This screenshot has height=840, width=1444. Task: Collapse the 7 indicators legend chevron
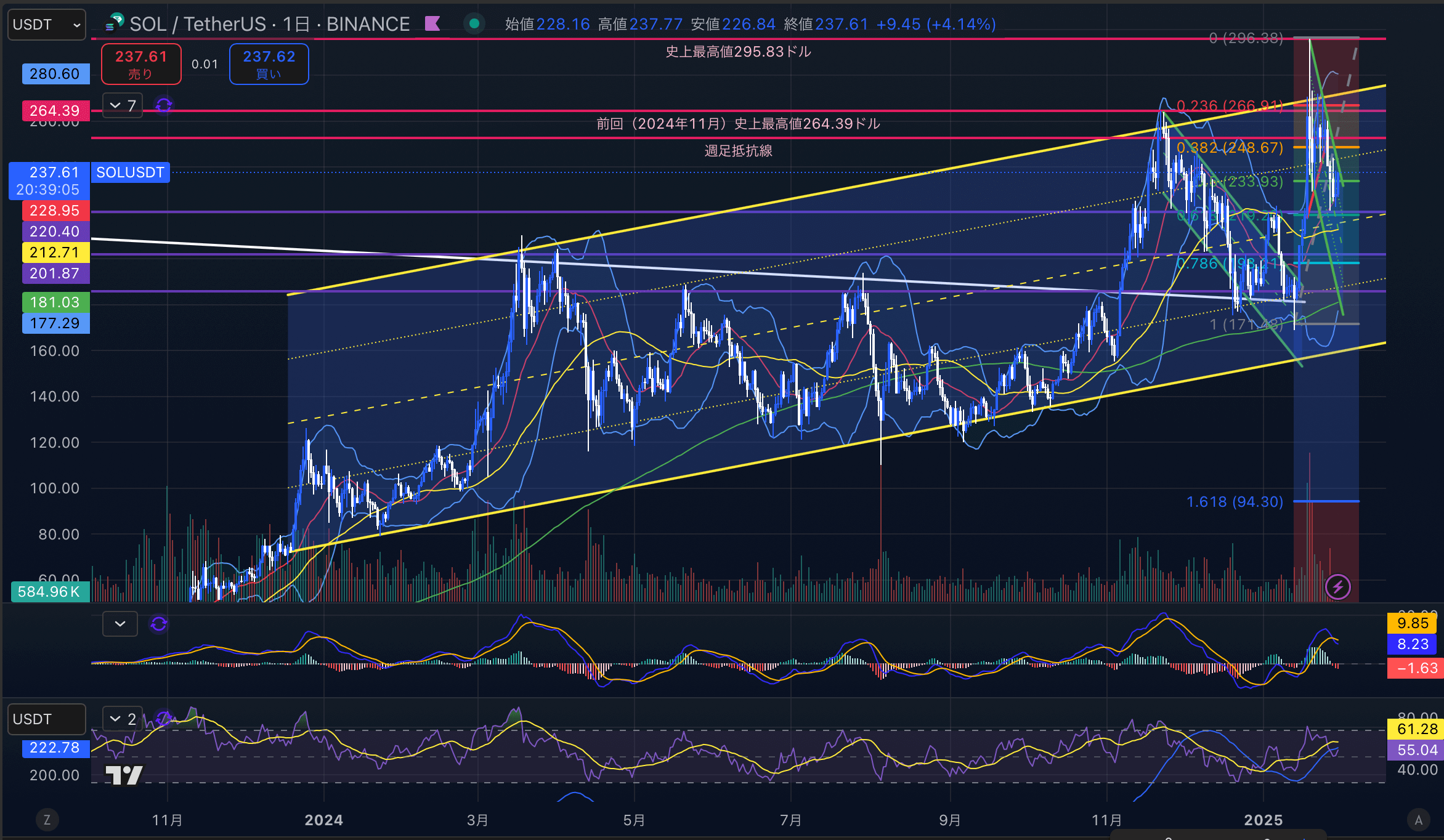(x=115, y=106)
